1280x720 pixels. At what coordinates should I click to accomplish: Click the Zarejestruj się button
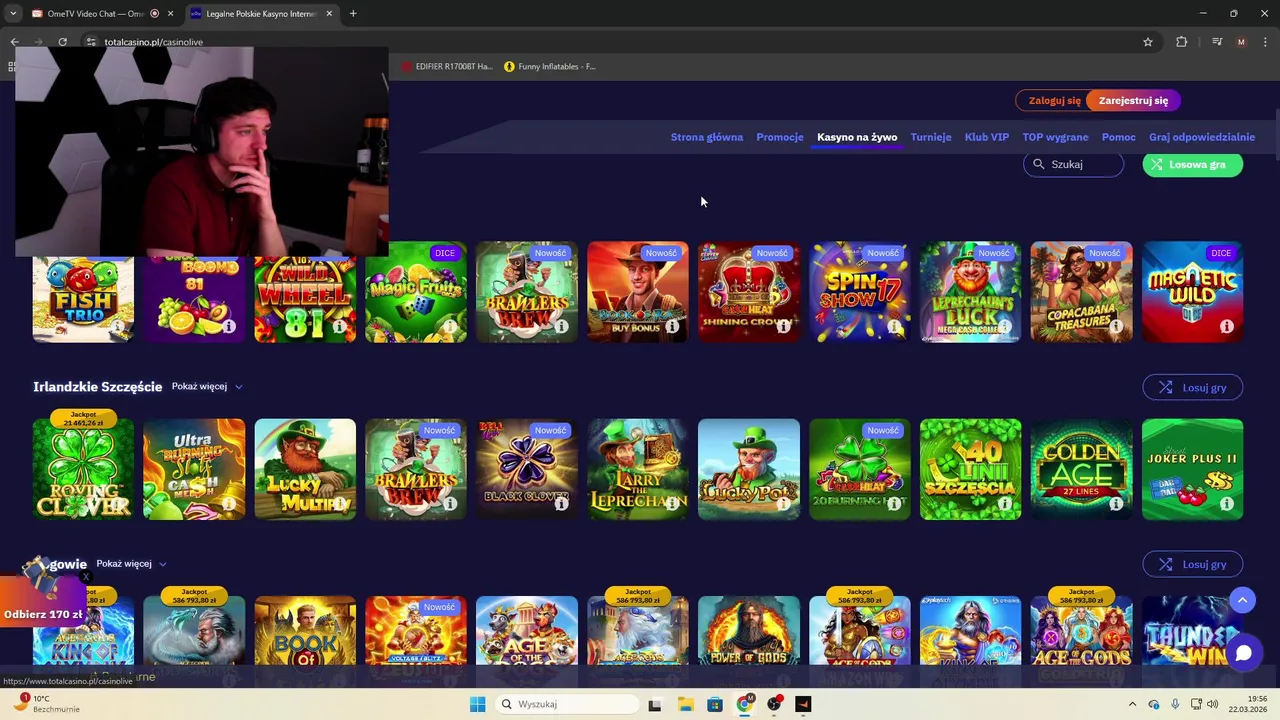point(1133,100)
